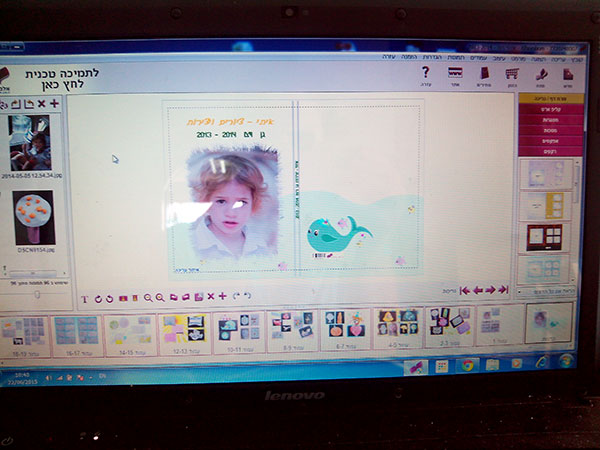Screen dimensions: 600x450
Task: Open the www website icon
Action: pos(455,72)
